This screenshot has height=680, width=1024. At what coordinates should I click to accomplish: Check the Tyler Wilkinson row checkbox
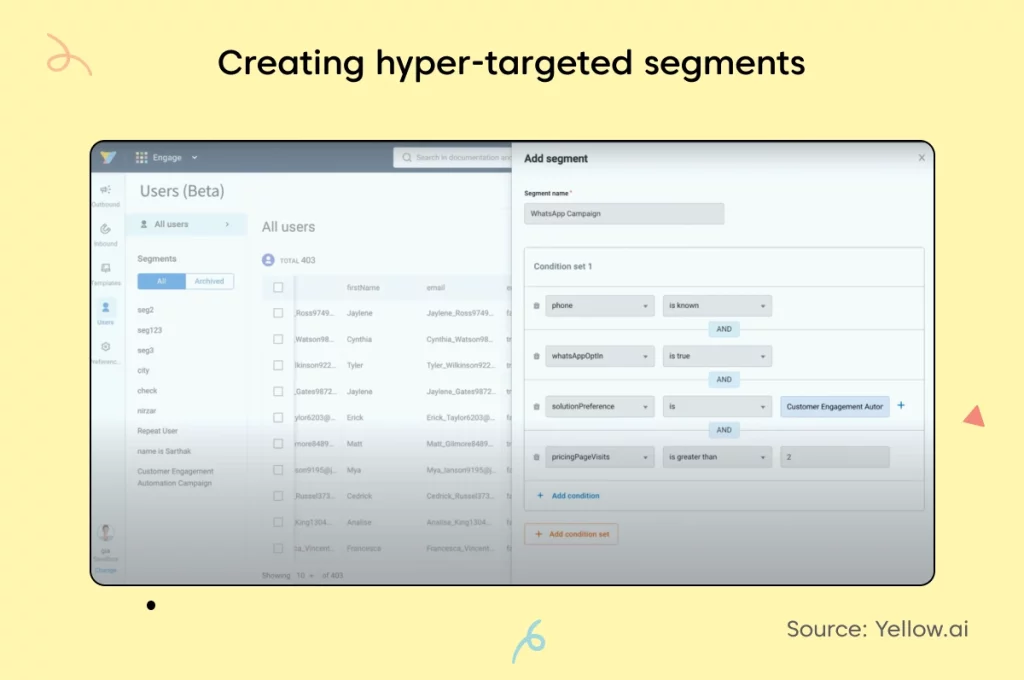(x=278, y=365)
